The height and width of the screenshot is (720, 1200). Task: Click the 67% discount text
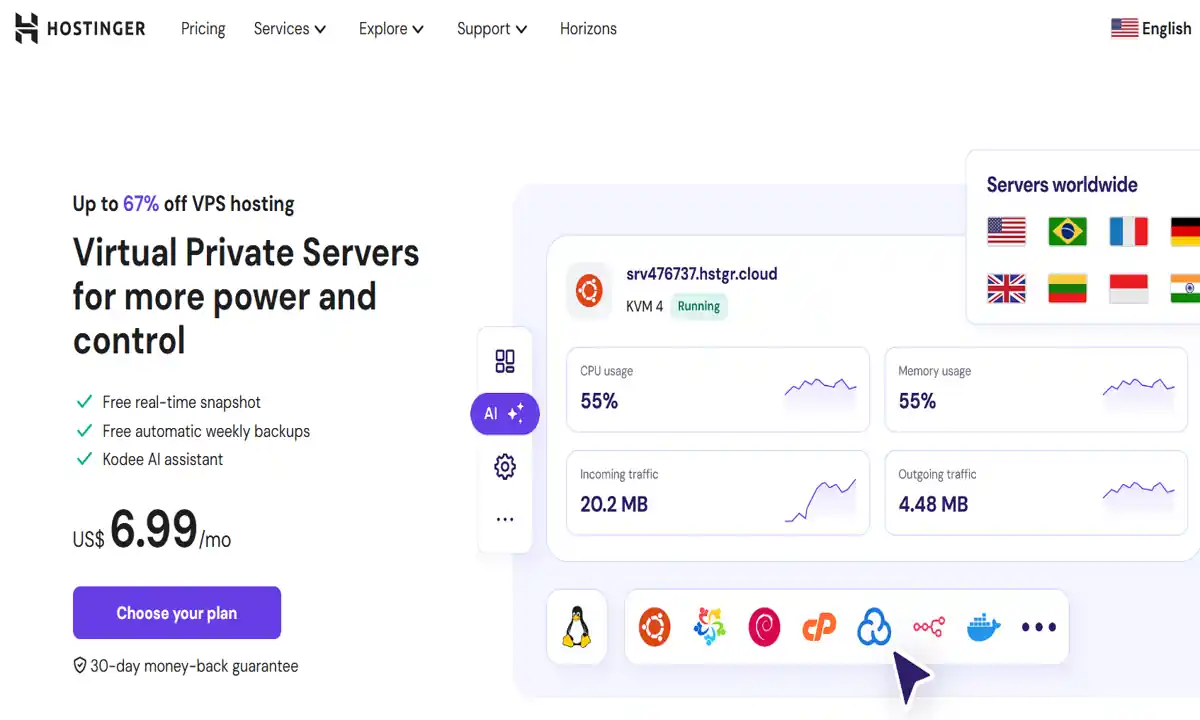tap(141, 204)
